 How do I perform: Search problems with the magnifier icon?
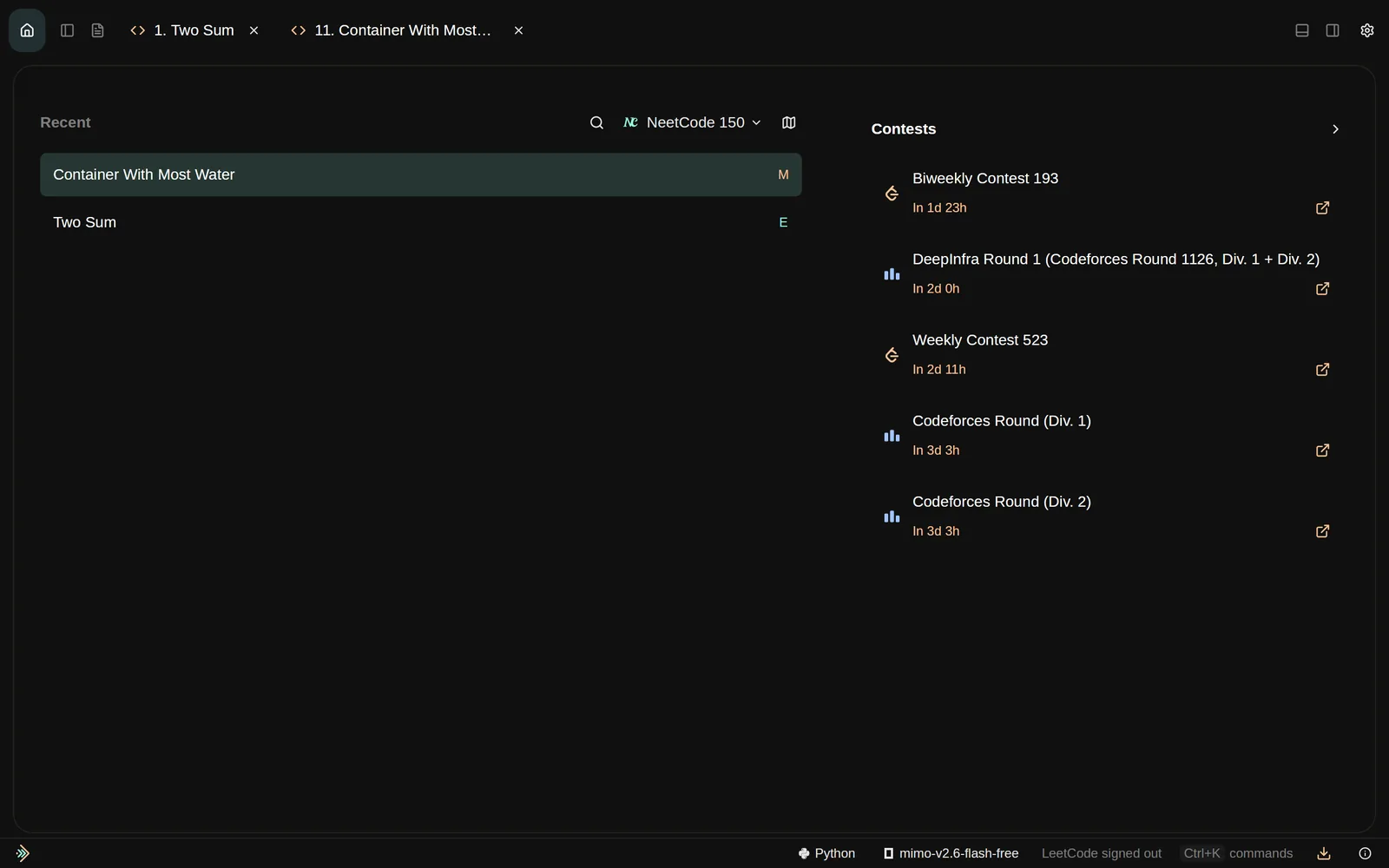(x=596, y=122)
